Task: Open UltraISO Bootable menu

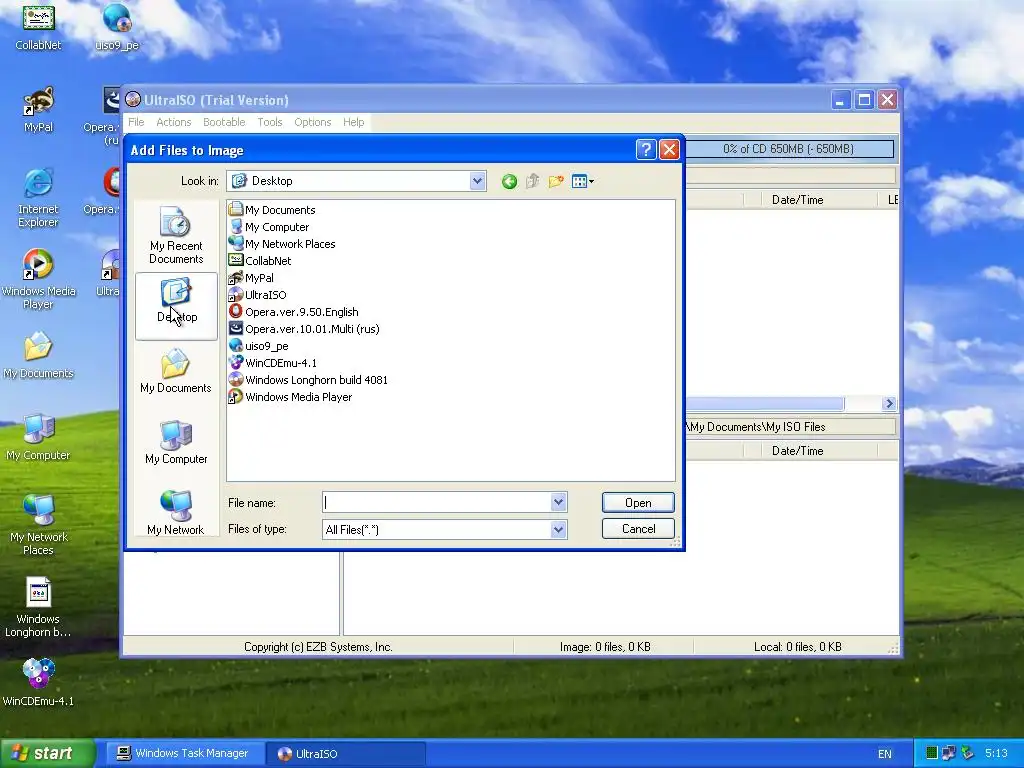Action: point(224,122)
